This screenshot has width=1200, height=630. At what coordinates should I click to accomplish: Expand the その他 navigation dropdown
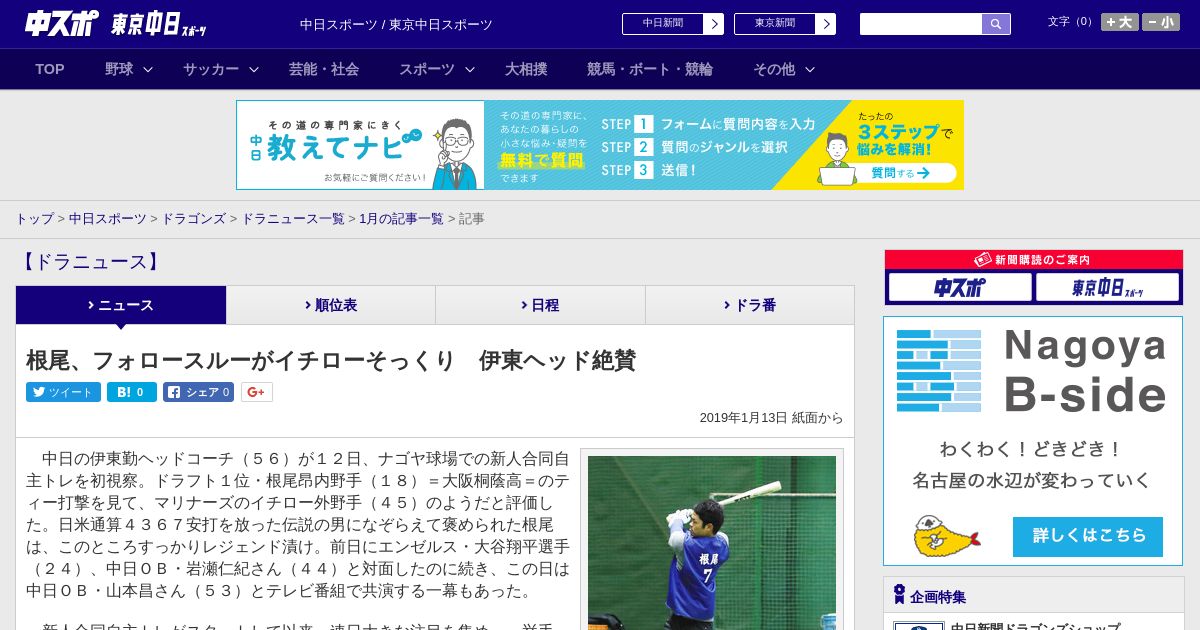(784, 69)
